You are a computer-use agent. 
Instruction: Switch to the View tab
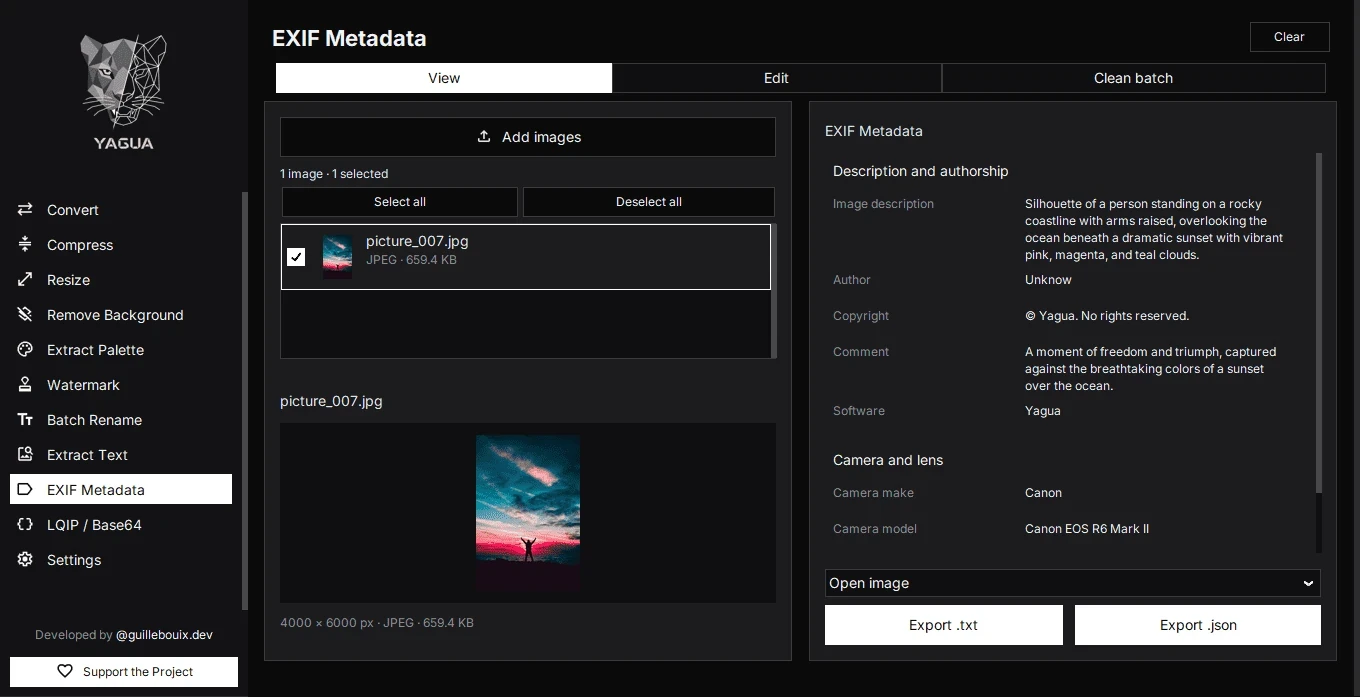(444, 78)
